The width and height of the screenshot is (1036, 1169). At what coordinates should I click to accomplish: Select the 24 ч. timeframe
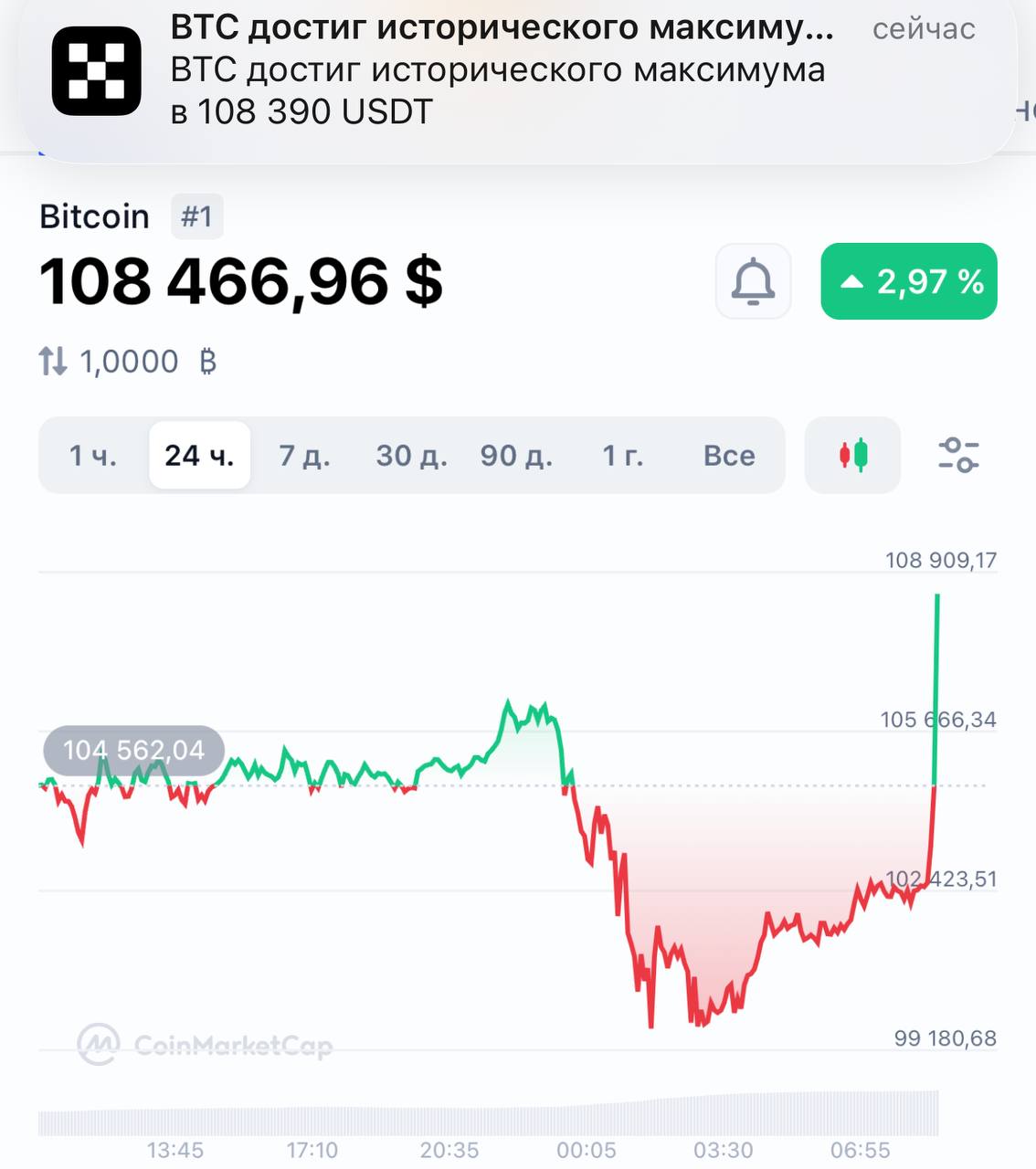(199, 455)
